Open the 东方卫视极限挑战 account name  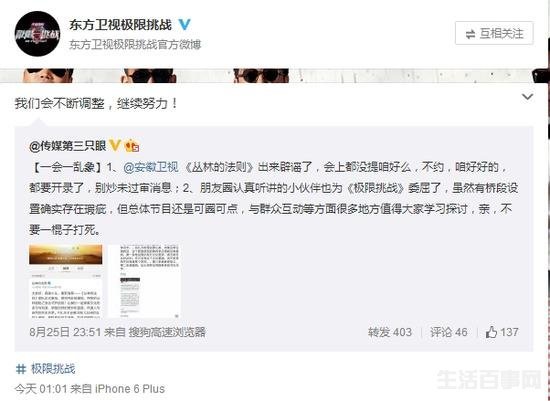click(120, 25)
